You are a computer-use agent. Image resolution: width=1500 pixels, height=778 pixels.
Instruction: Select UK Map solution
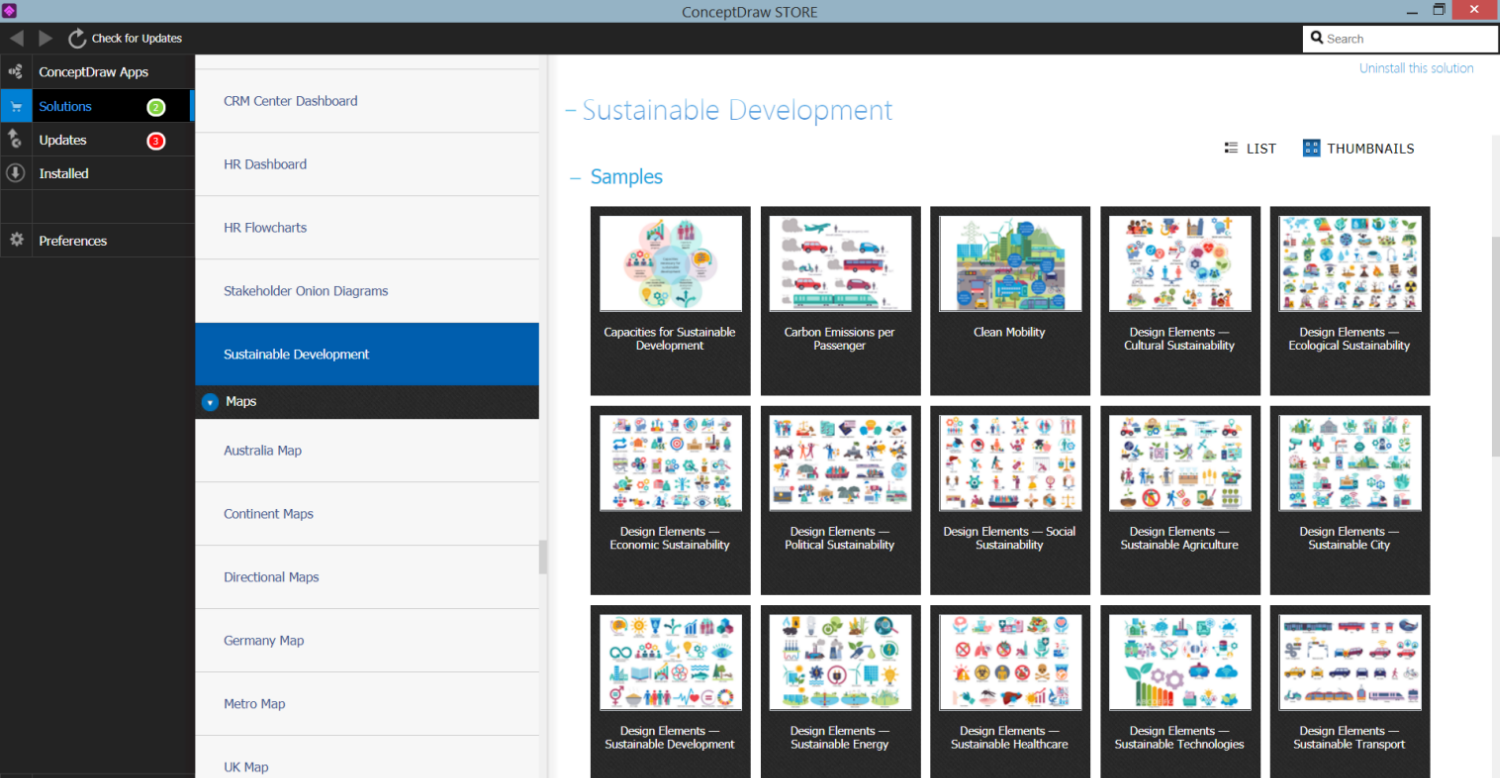coord(367,757)
